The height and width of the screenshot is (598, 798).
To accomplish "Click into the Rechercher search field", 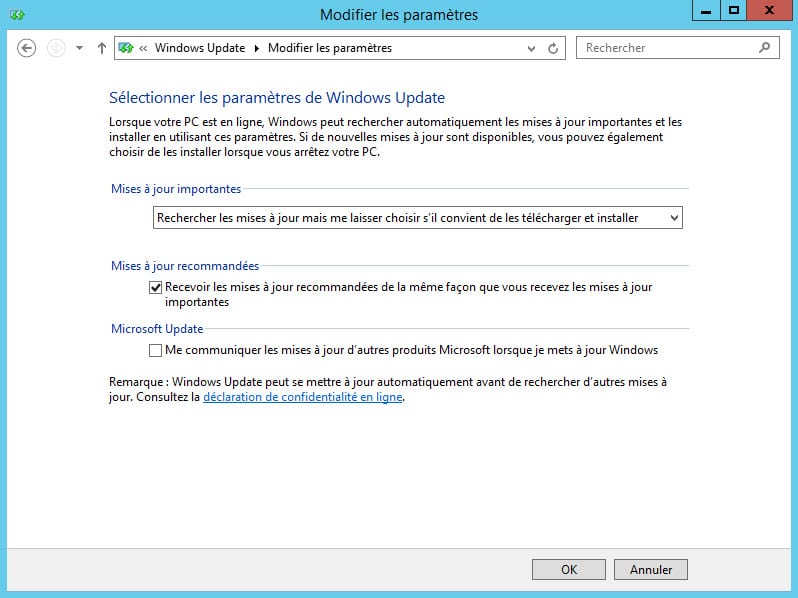I will click(x=665, y=48).
